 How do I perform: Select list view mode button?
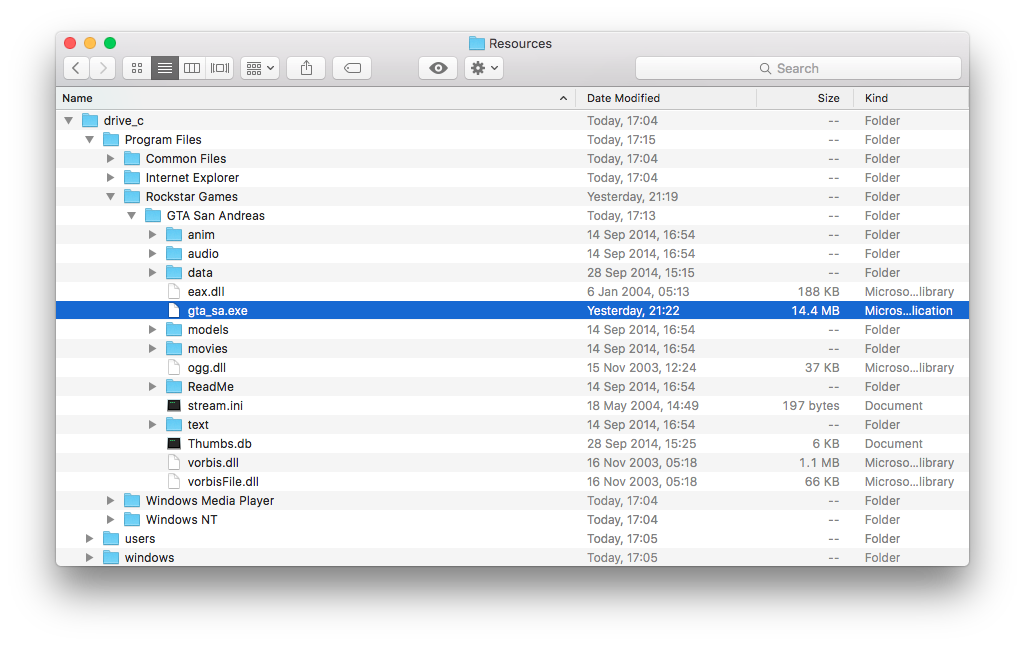(x=165, y=68)
